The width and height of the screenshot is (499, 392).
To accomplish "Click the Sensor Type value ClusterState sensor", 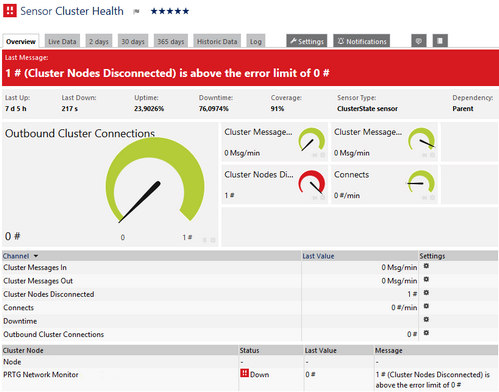I will point(367,109).
